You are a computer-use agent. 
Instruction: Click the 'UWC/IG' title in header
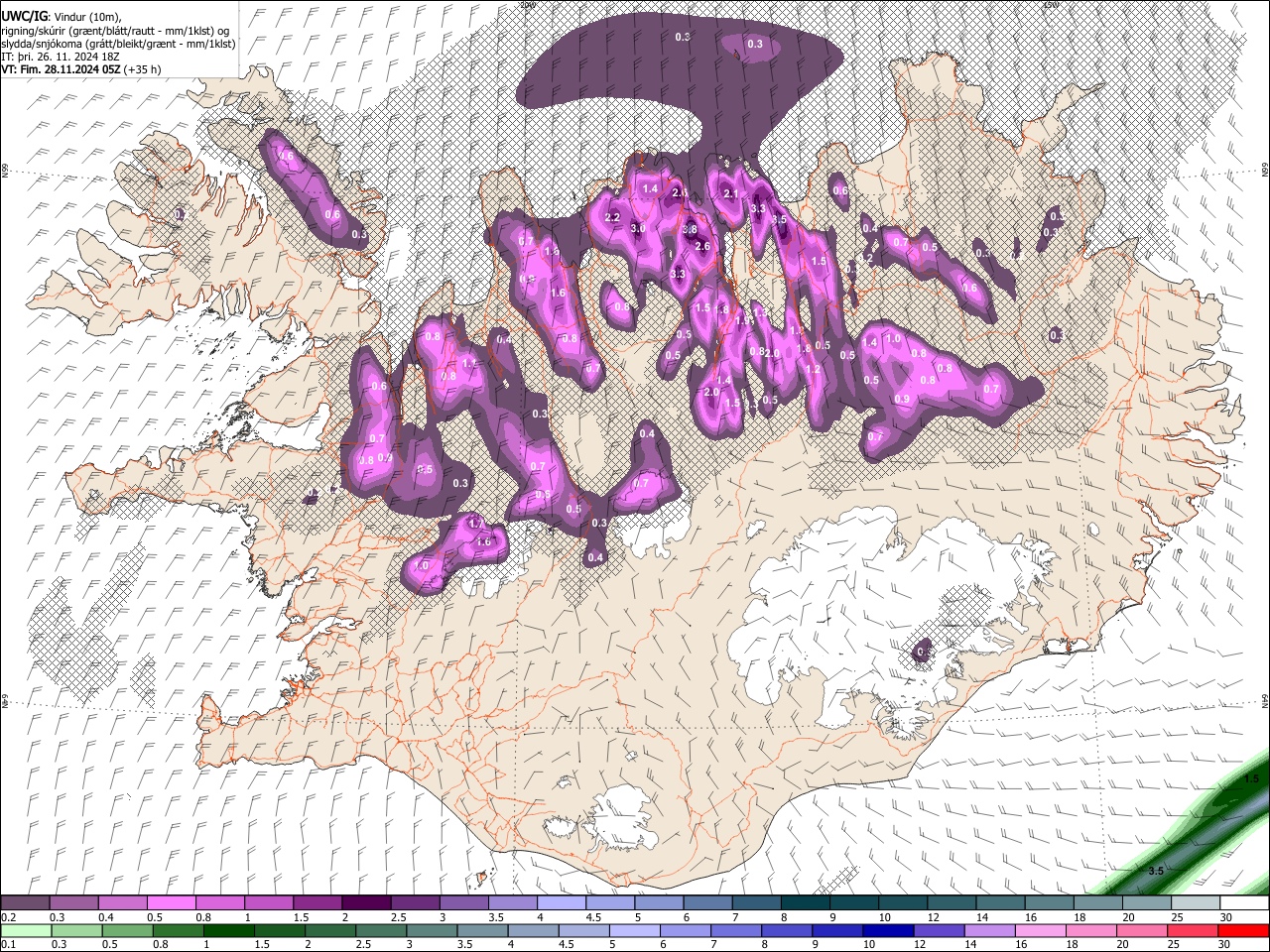(23, 15)
